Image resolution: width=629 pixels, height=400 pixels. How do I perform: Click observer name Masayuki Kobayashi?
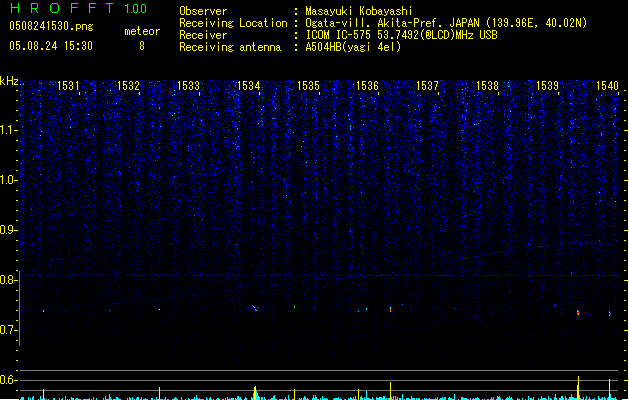[358, 11]
